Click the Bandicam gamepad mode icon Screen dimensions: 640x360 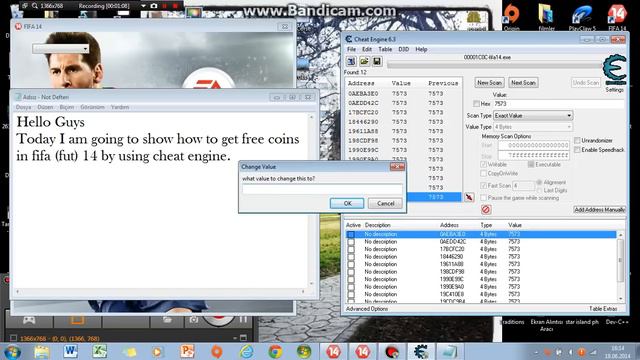pos(29,320)
